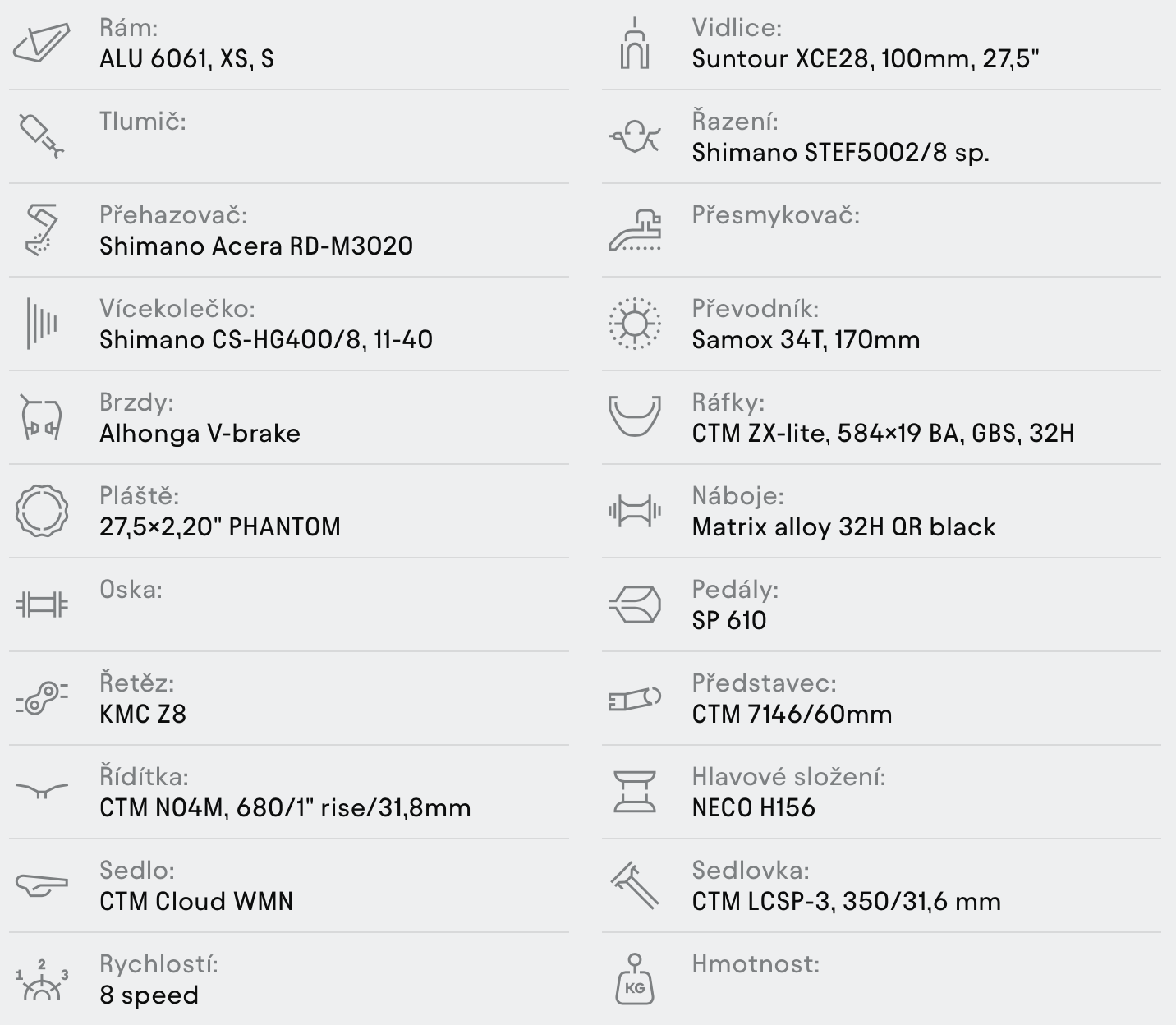Click the CTM ZX-lite rim specification

click(x=883, y=434)
